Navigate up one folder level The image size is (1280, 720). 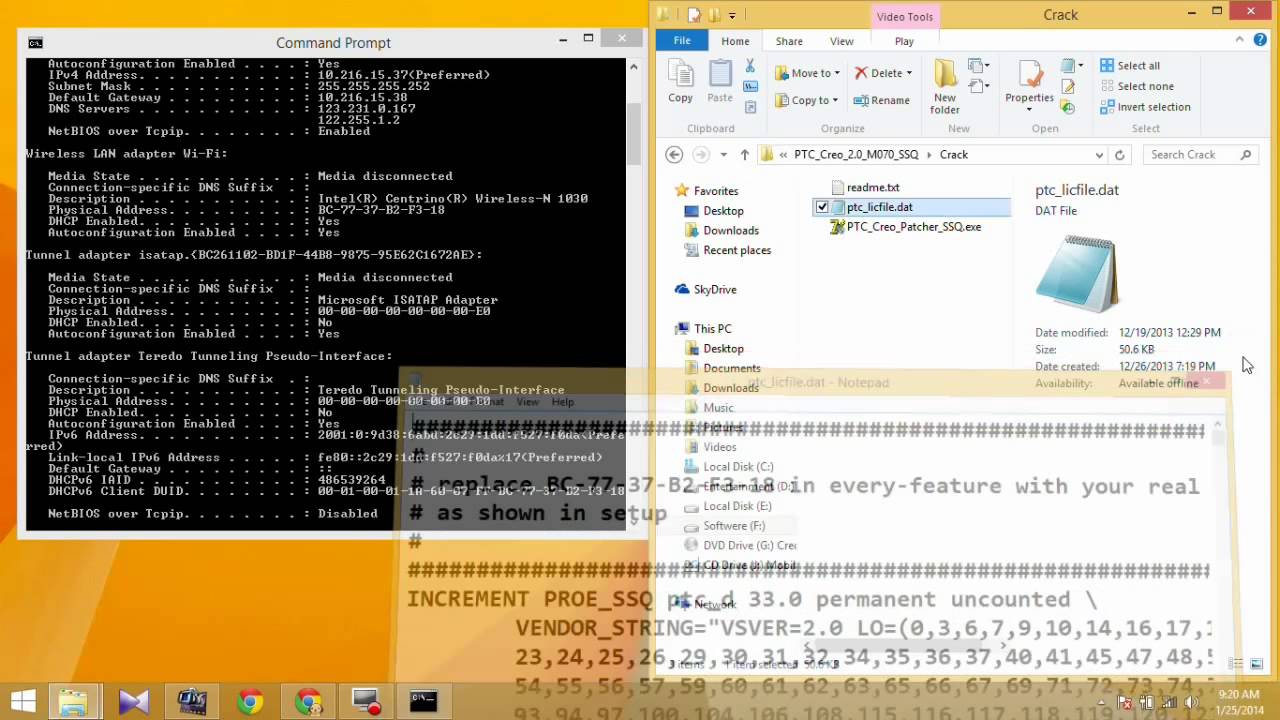(x=744, y=155)
